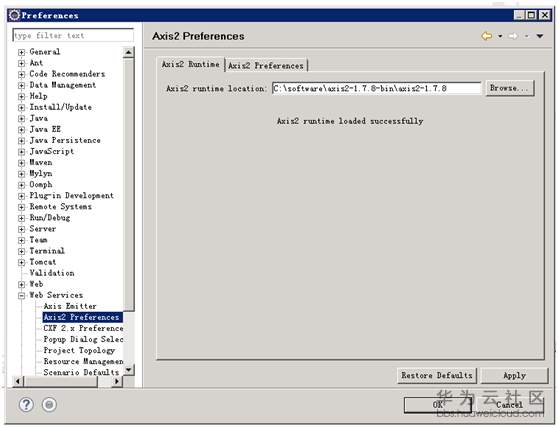This screenshot has height=428, width=558.
Task: Select Scenario Defaults item
Action: (x=81, y=372)
